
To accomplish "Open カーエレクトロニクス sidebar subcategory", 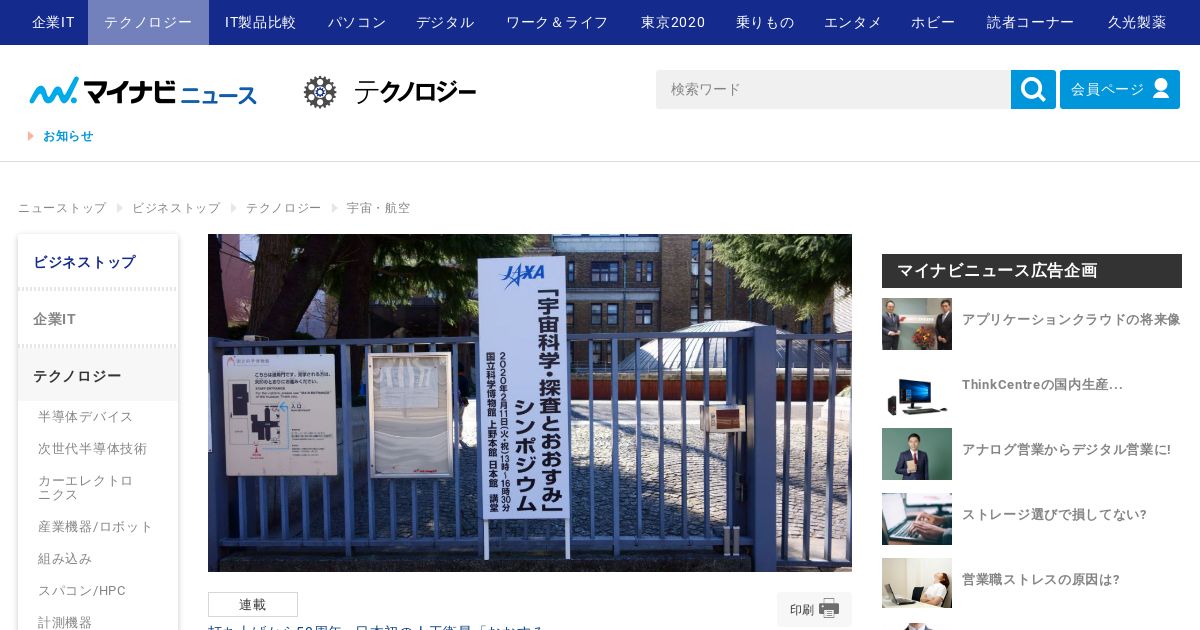I will pos(86,487).
